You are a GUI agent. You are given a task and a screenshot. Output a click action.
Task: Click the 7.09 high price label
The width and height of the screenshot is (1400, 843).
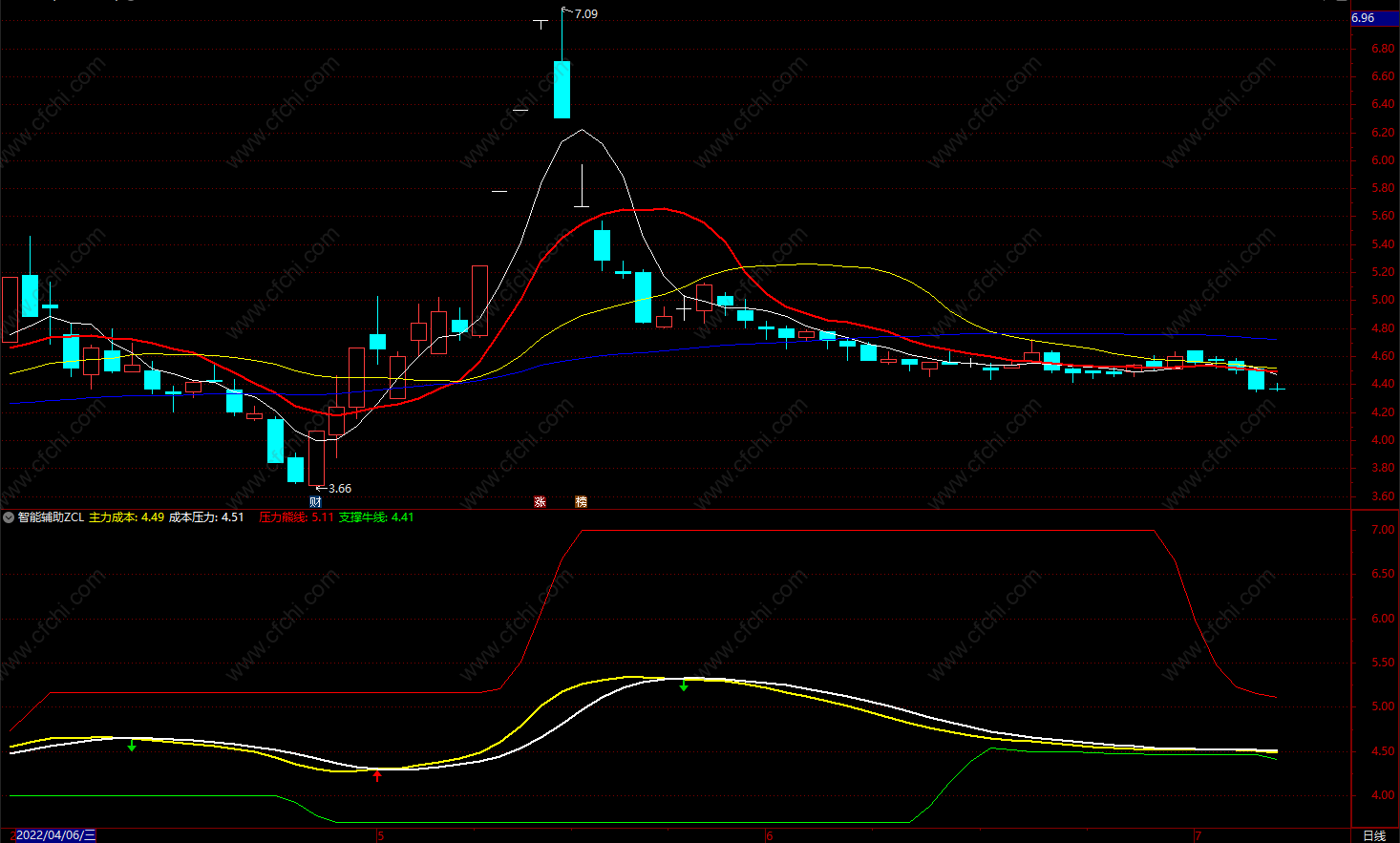(x=586, y=14)
